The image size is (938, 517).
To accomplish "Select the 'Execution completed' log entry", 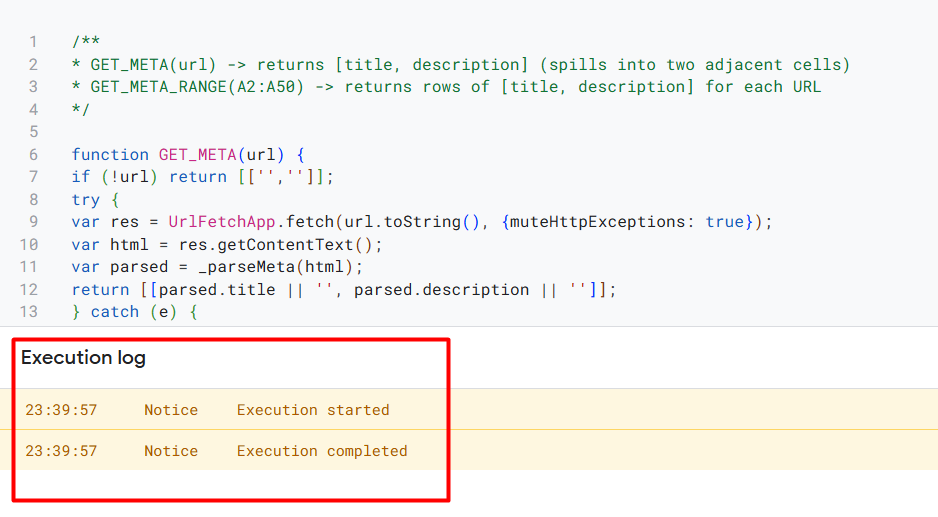I will point(469,451).
